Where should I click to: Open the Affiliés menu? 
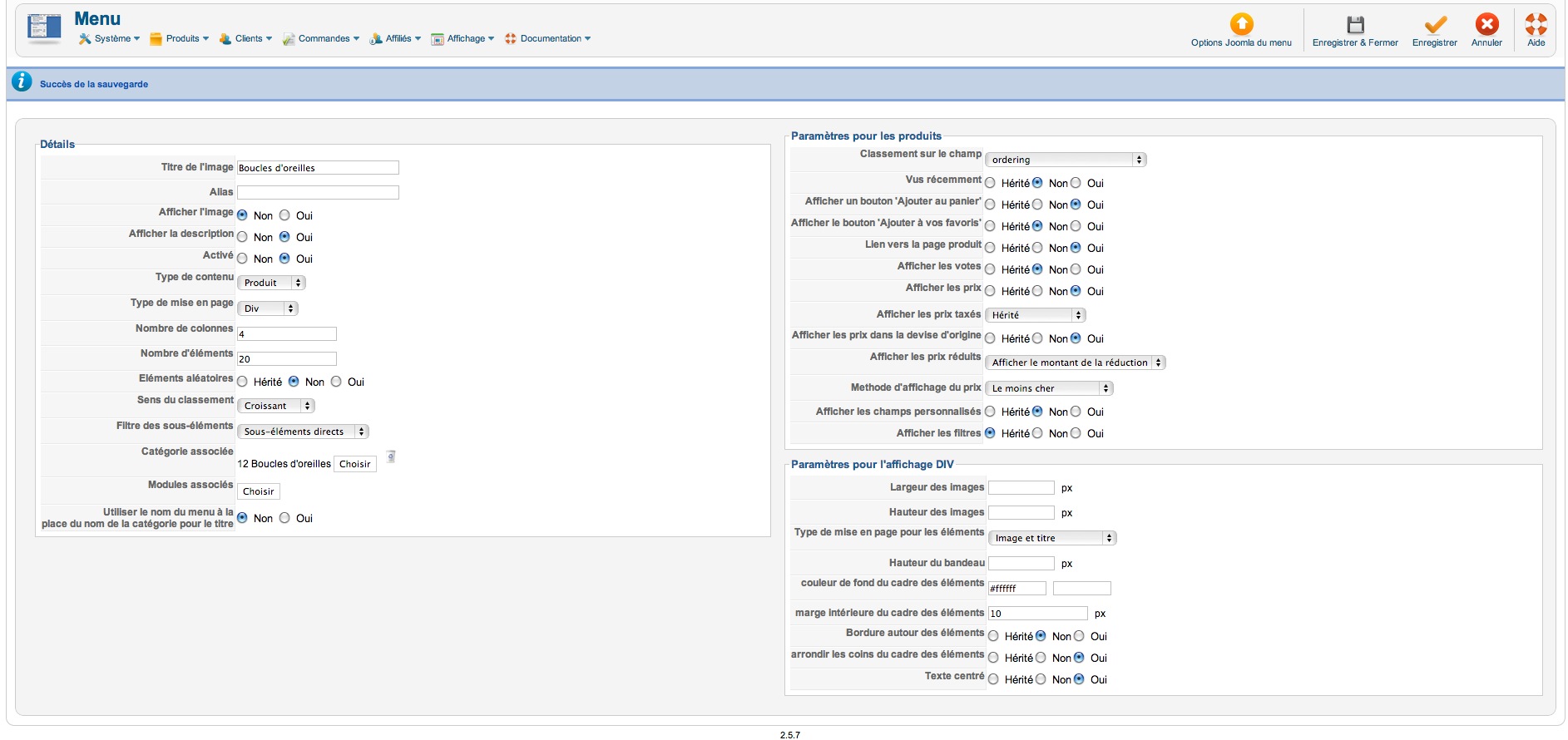click(x=395, y=38)
